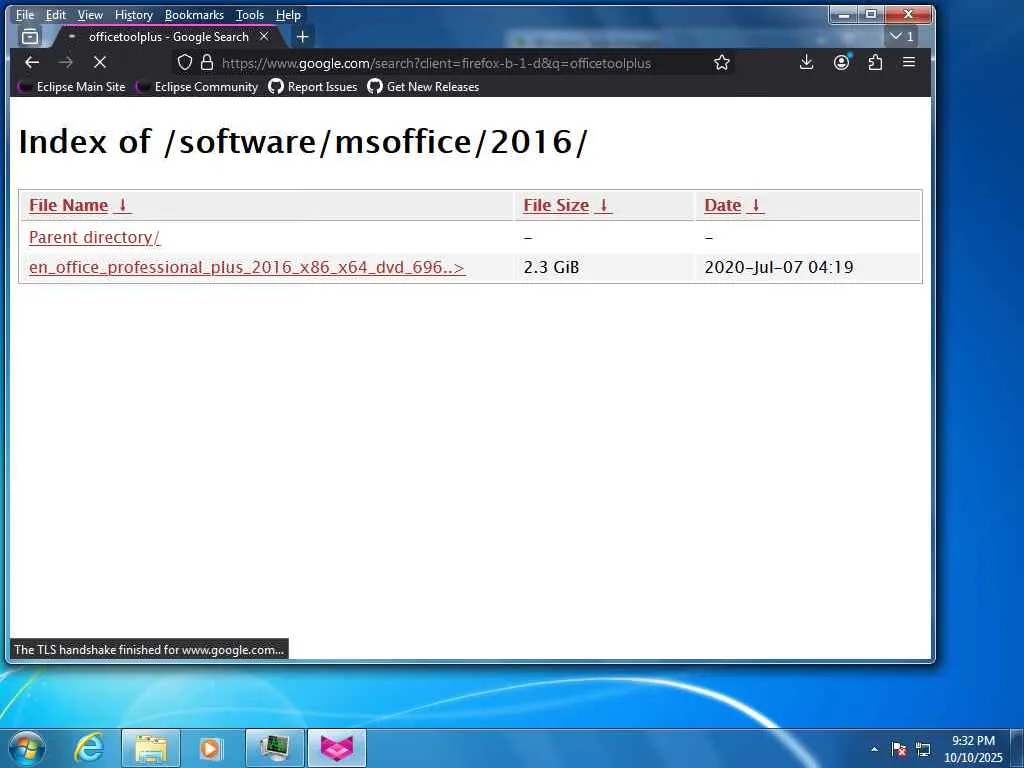
Task: Stop loading the page
Action: pyautogui.click(x=99, y=62)
